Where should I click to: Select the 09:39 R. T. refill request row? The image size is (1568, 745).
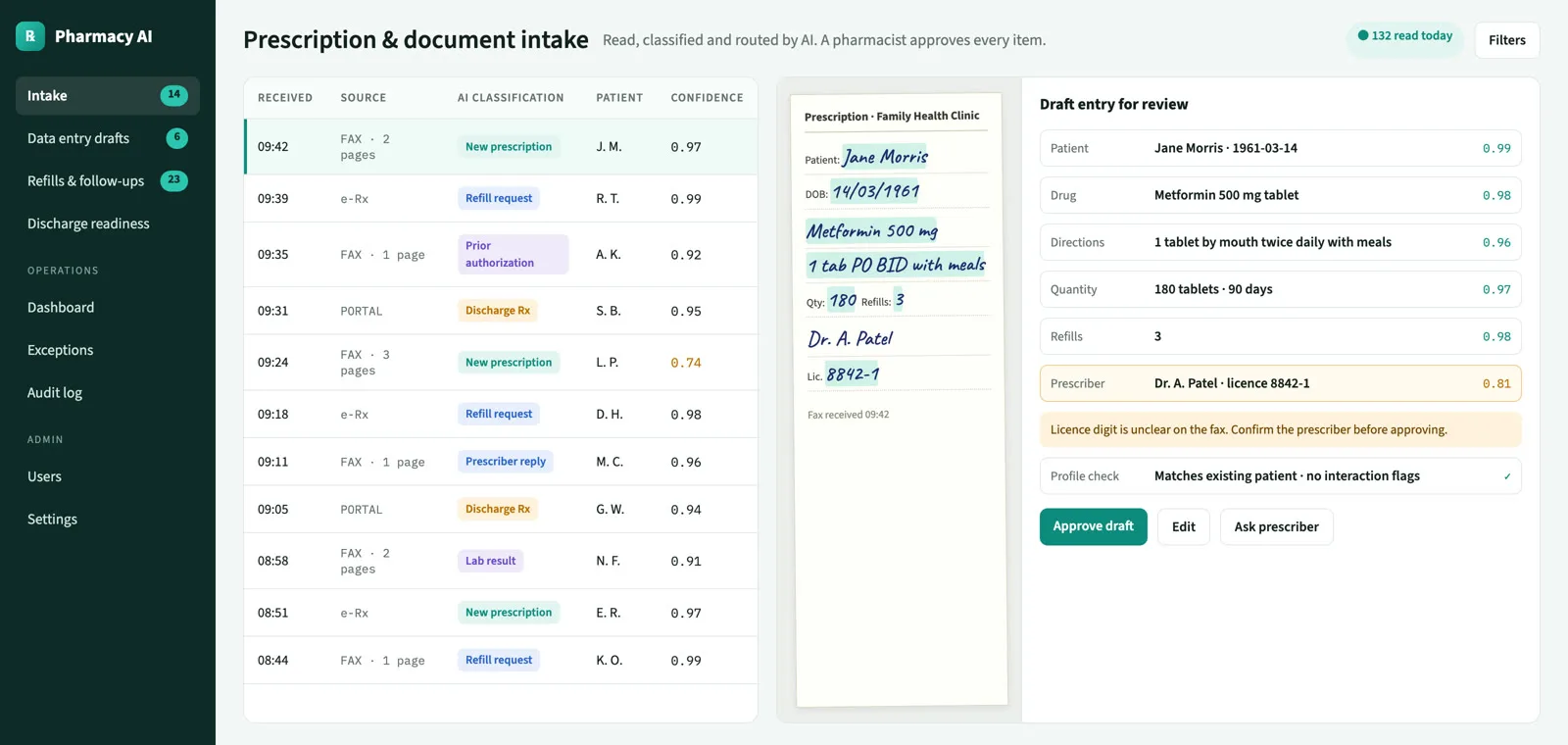click(x=501, y=199)
